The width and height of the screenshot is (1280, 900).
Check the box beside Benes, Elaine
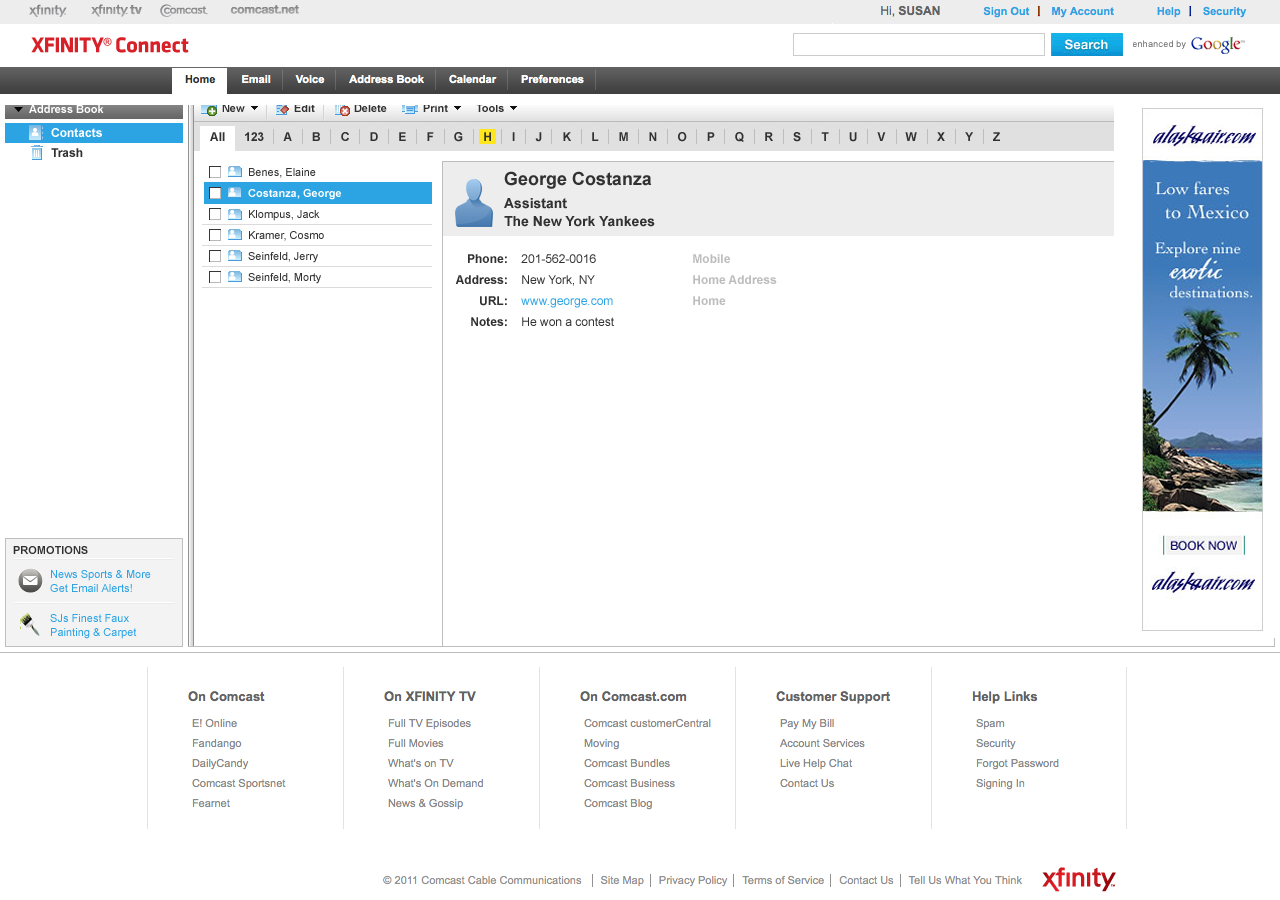[215, 172]
